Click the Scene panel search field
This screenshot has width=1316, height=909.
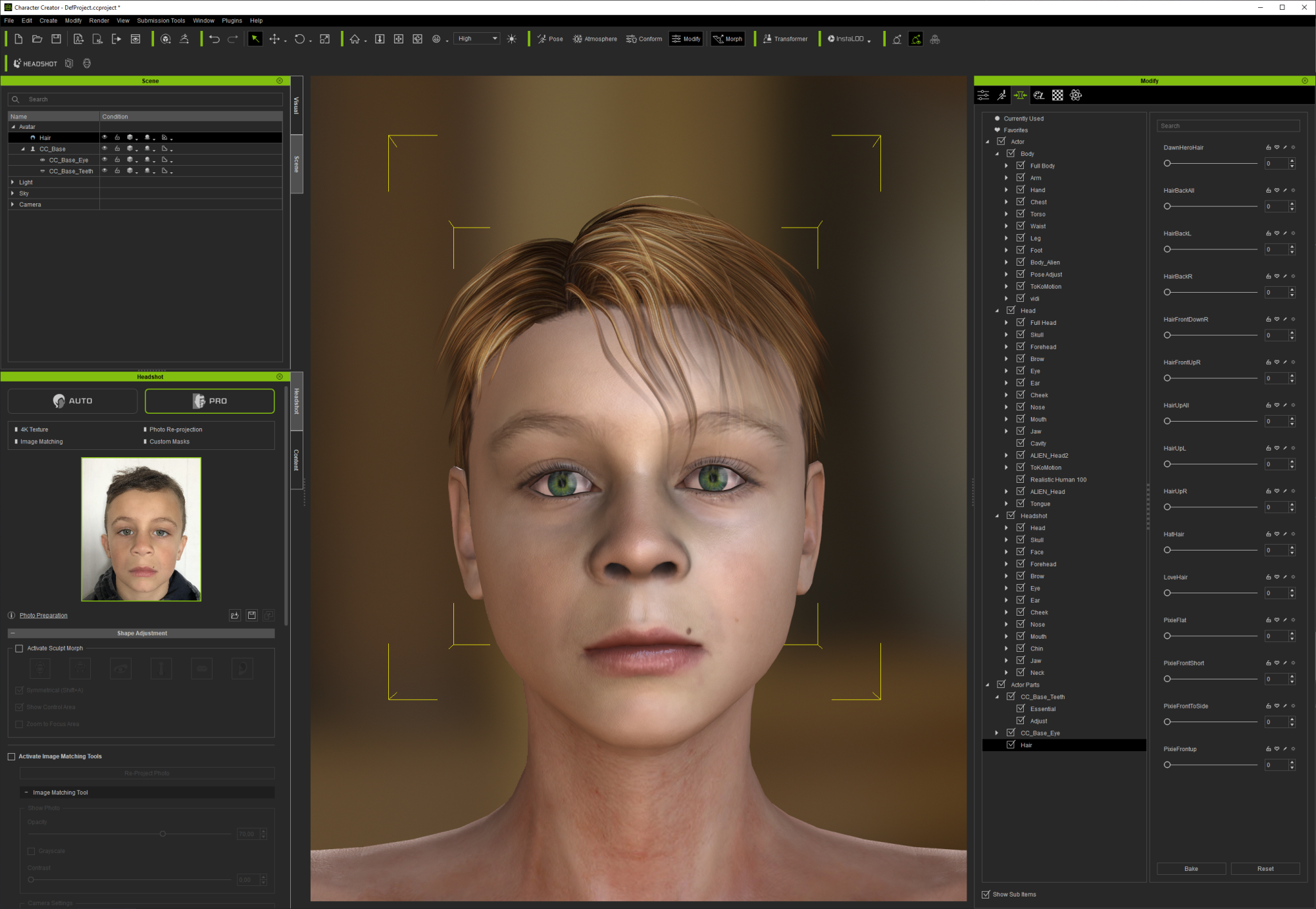point(145,99)
